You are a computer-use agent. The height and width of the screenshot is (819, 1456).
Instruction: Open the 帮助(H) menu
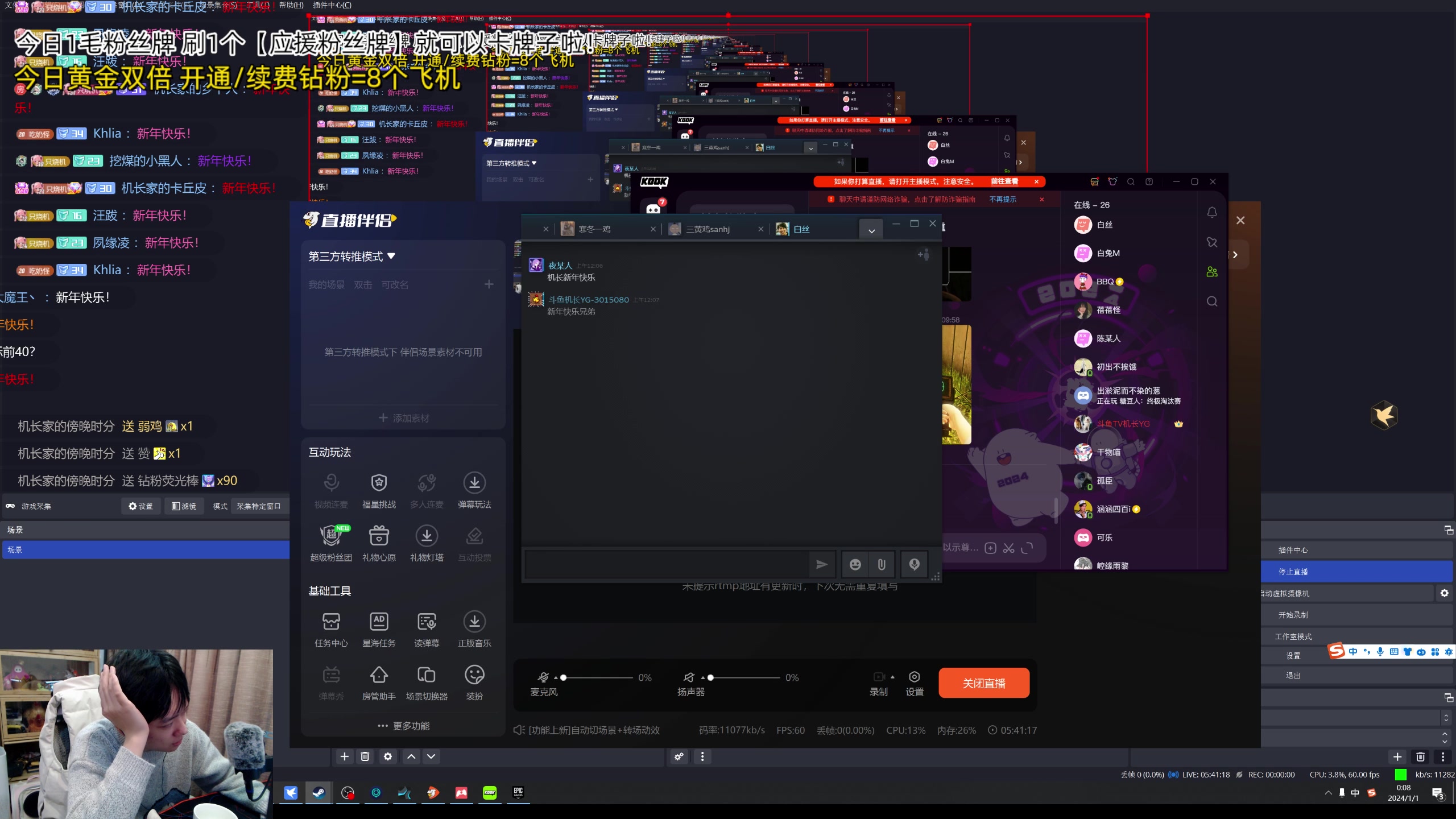coord(291,5)
